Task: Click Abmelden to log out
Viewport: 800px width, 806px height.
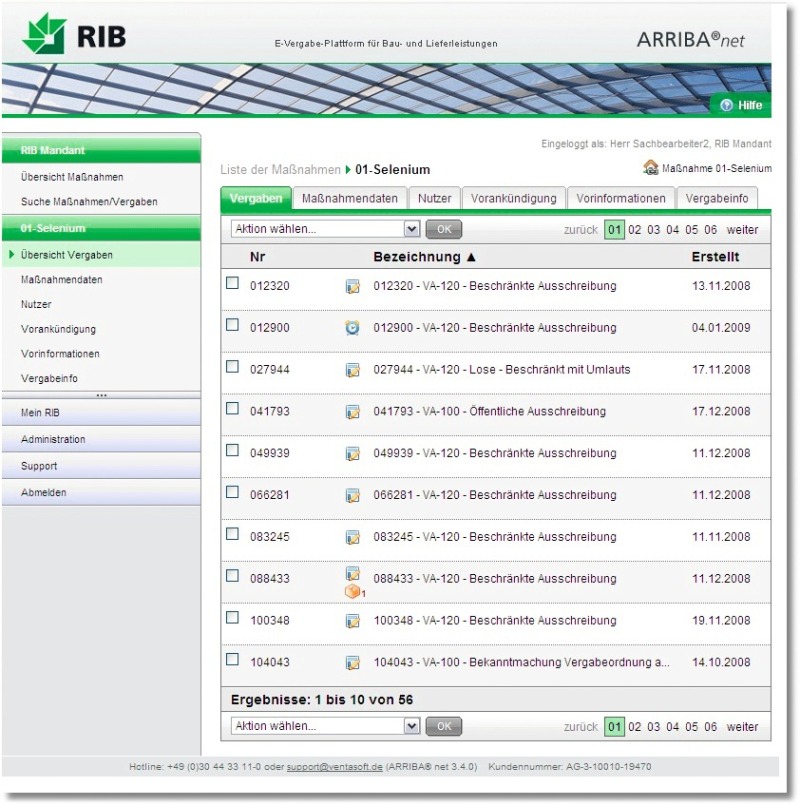Action: click(101, 492)
